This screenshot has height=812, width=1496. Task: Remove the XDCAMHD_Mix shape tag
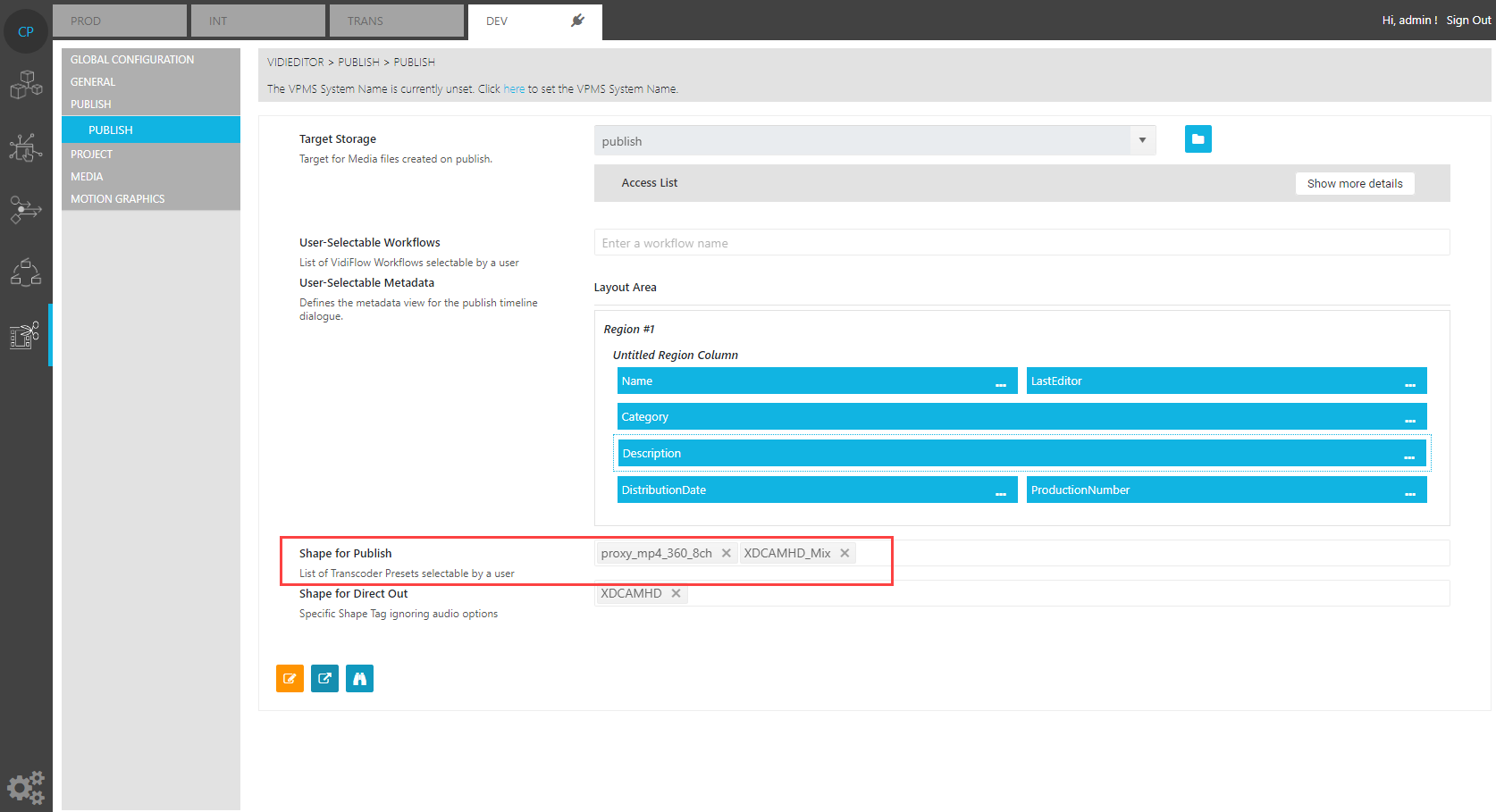pyautogui.click(x=845, y=553)
